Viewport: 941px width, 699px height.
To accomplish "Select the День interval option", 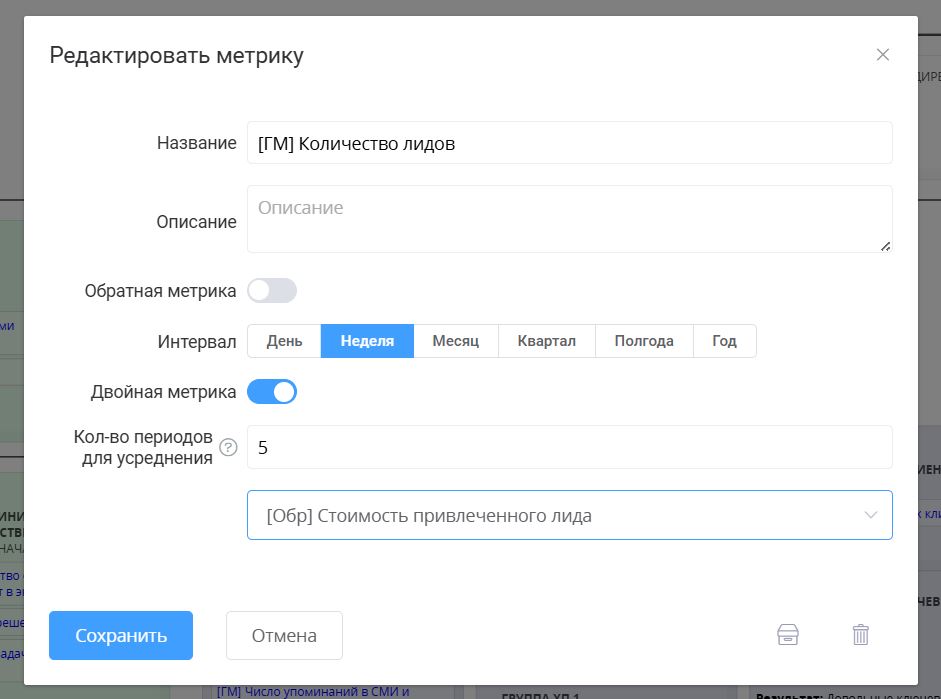I will tap(284, 340).
